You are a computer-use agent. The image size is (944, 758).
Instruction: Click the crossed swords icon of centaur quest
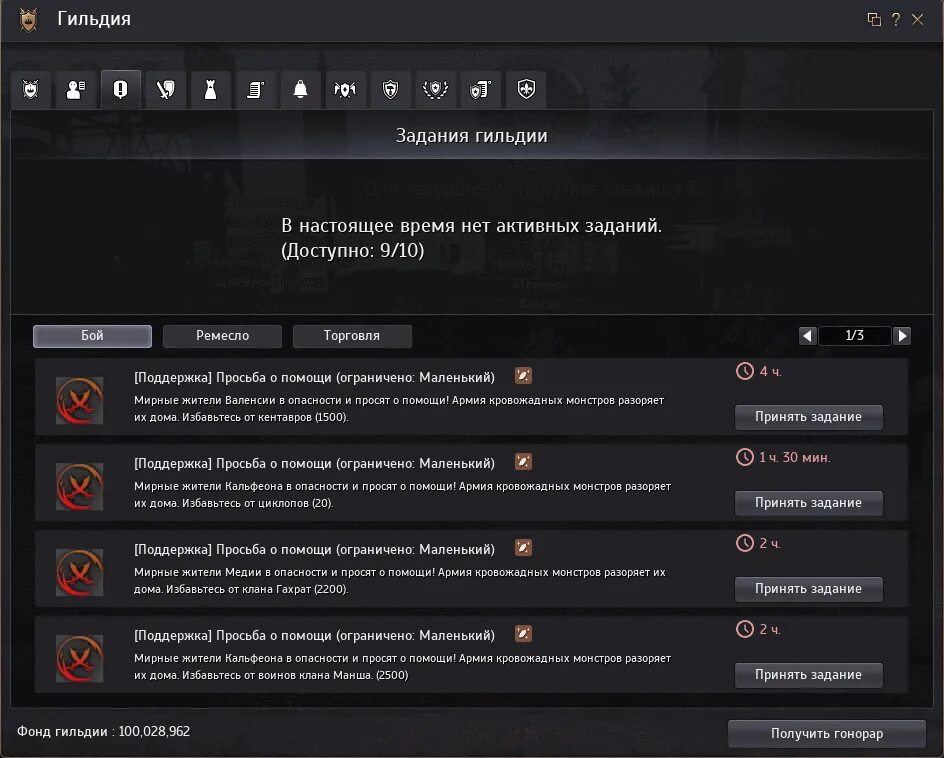coord(79,400)
